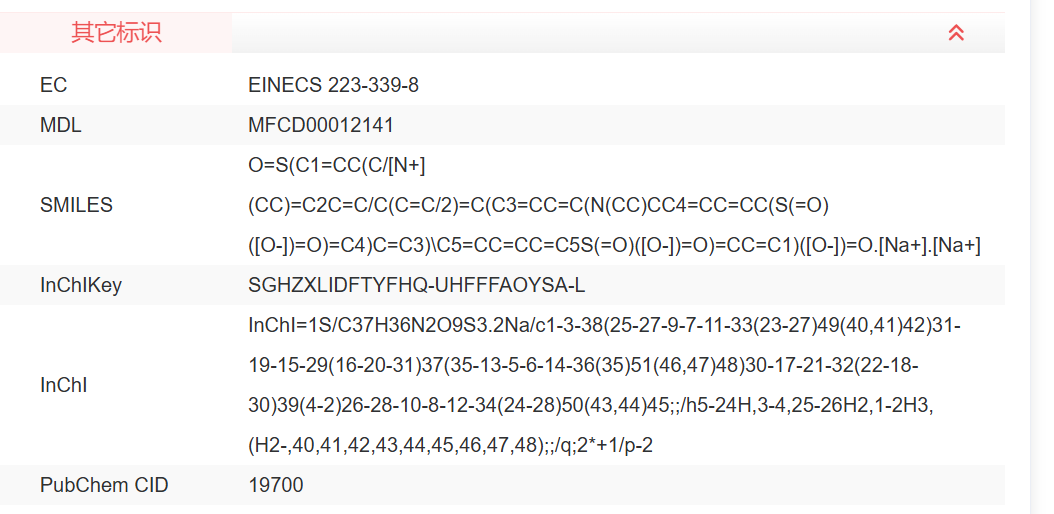1054x514 pixels.
Task: Click the MDL number MFCD00012141
Action: tap(320, 125)
